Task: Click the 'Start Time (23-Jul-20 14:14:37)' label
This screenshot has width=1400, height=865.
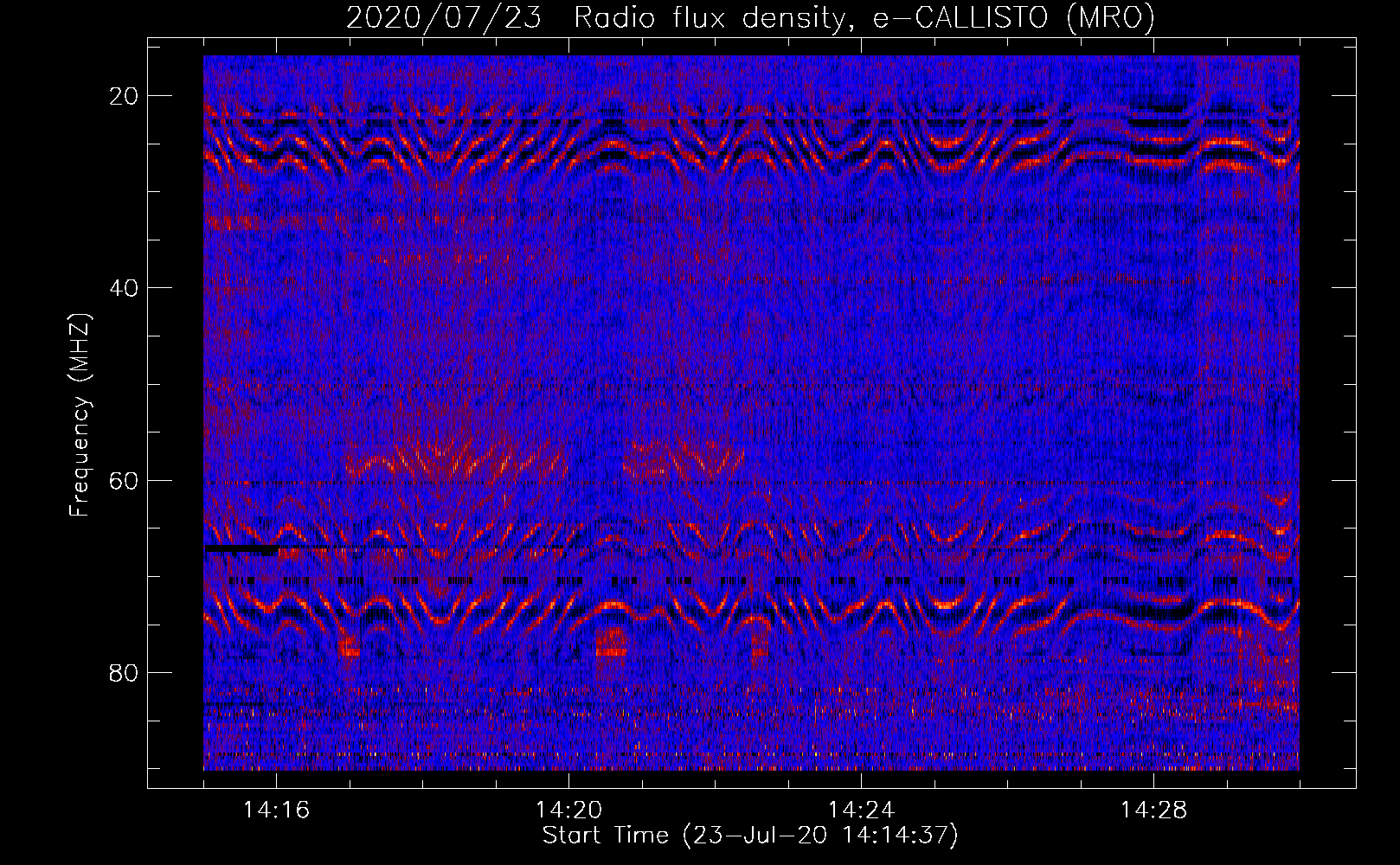Action: 750,836
